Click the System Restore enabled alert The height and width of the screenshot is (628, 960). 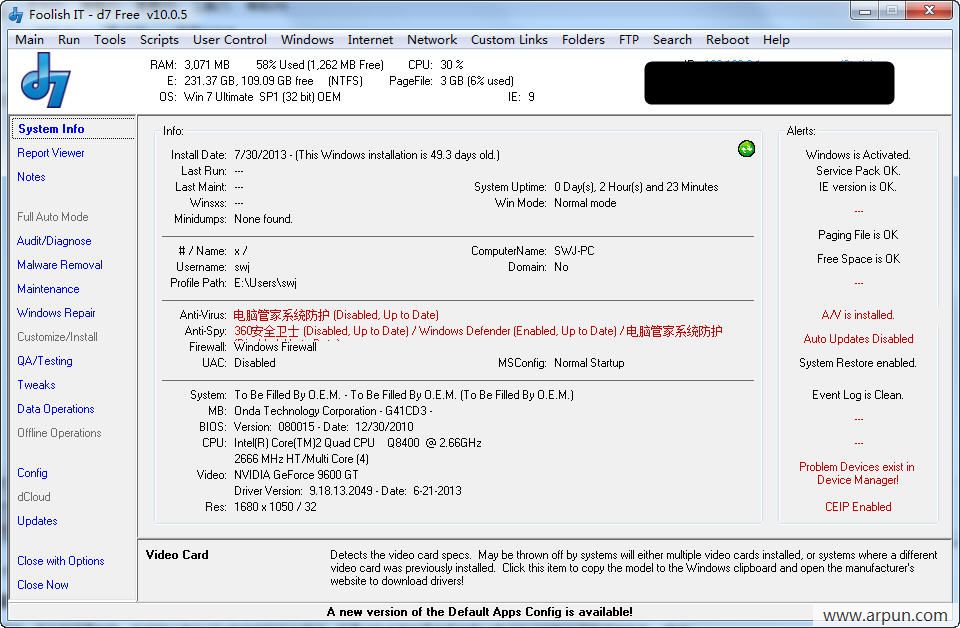(x=858, y=363)
